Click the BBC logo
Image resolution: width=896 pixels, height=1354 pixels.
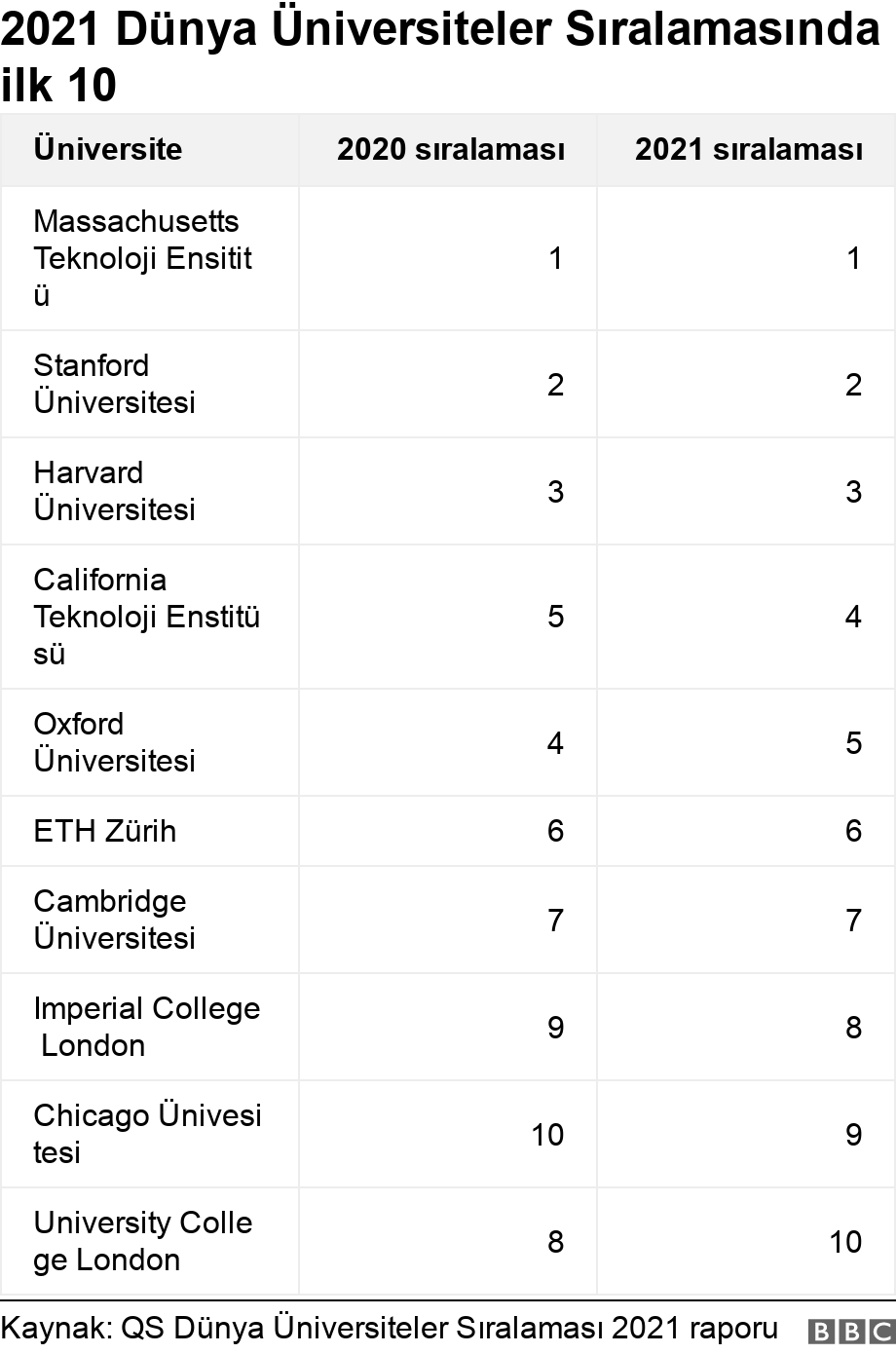[850, 1331]
